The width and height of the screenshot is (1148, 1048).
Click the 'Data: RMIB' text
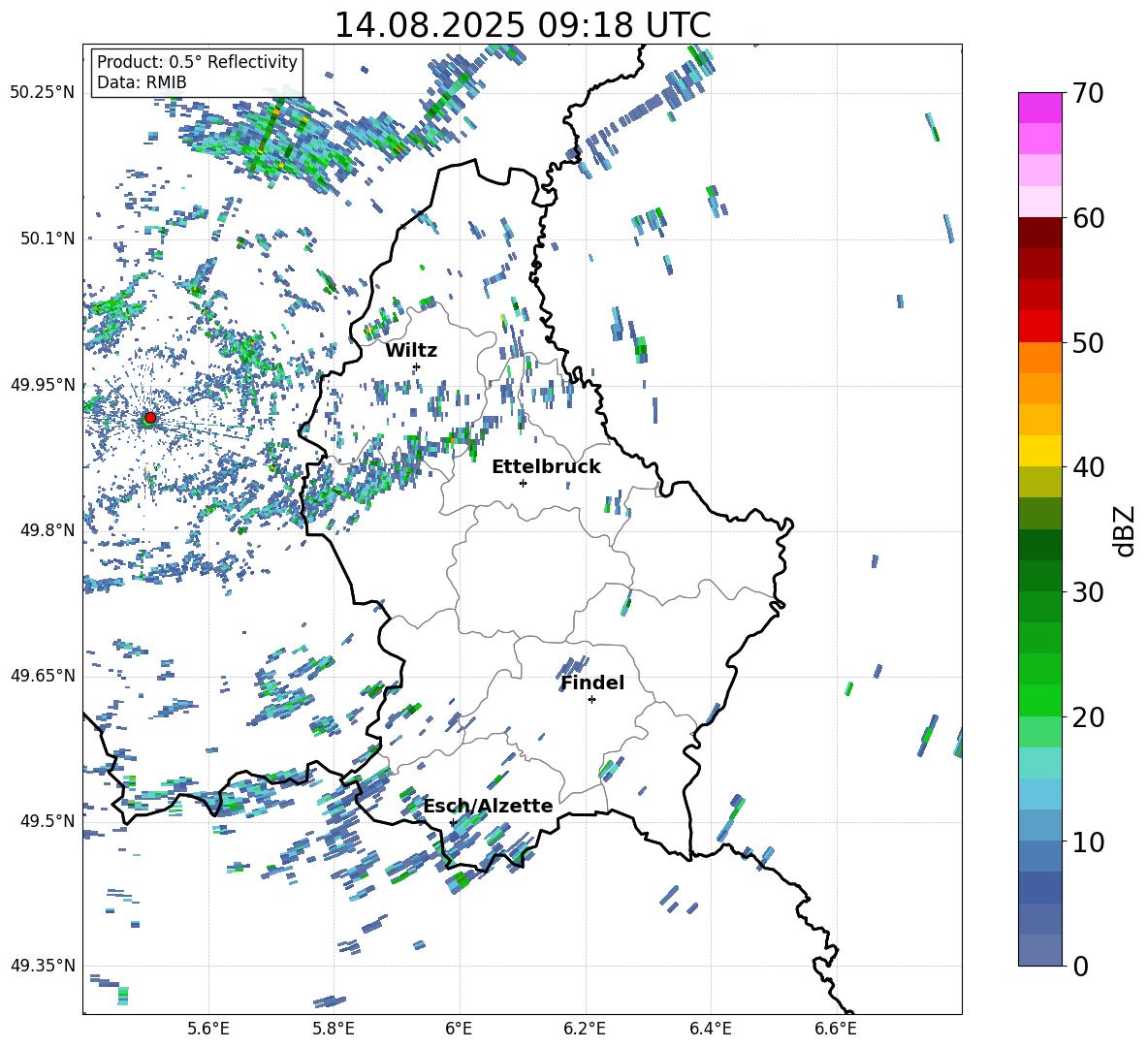[x=142, y=82]
